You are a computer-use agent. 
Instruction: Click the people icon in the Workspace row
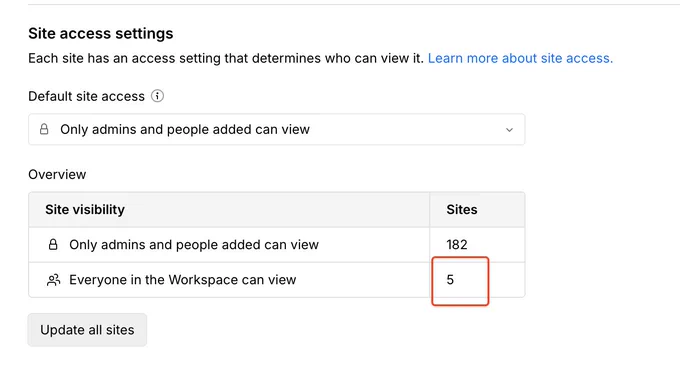pyautogui.click(x=53, y=280)
